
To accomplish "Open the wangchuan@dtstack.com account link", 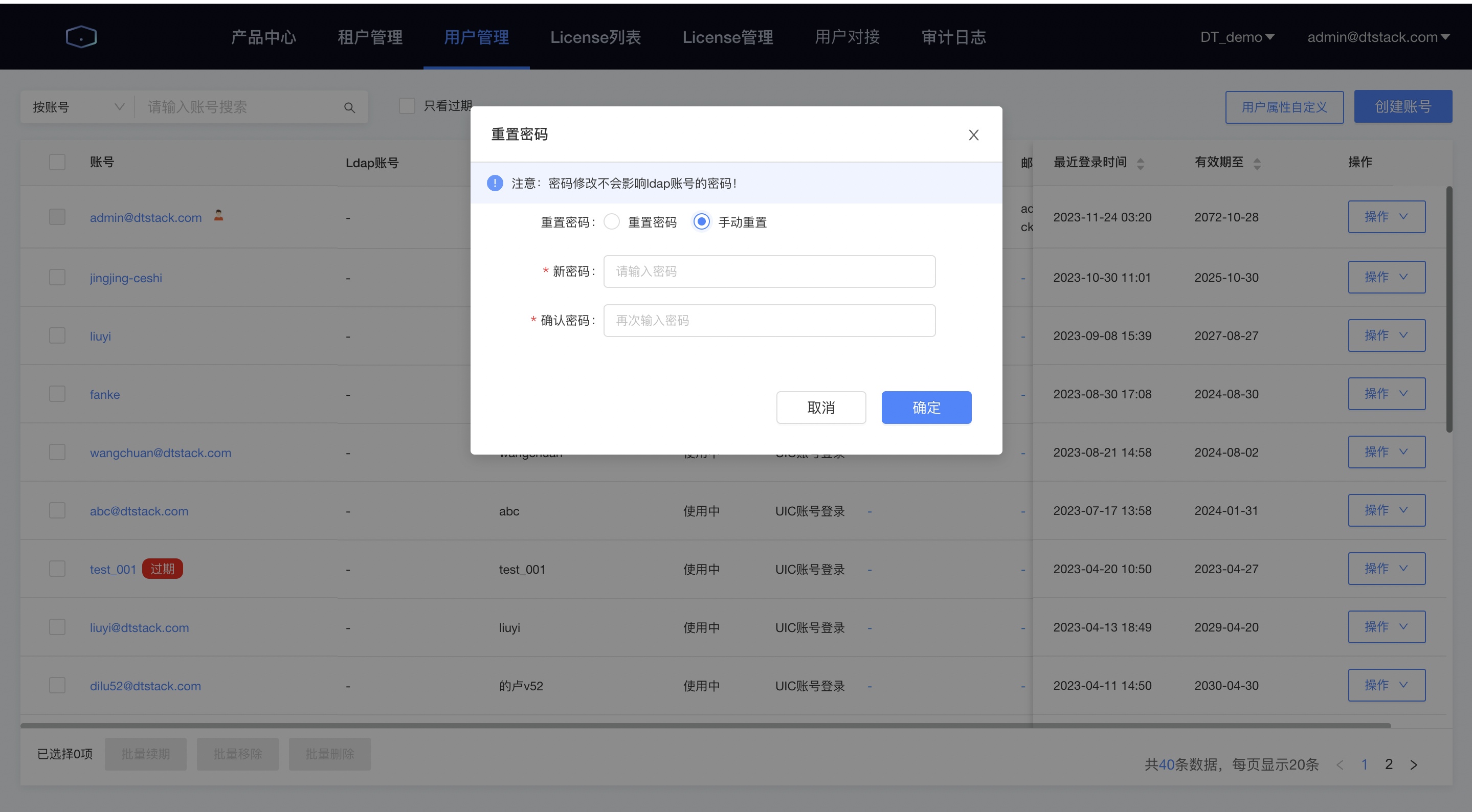I will coord(161,453).
